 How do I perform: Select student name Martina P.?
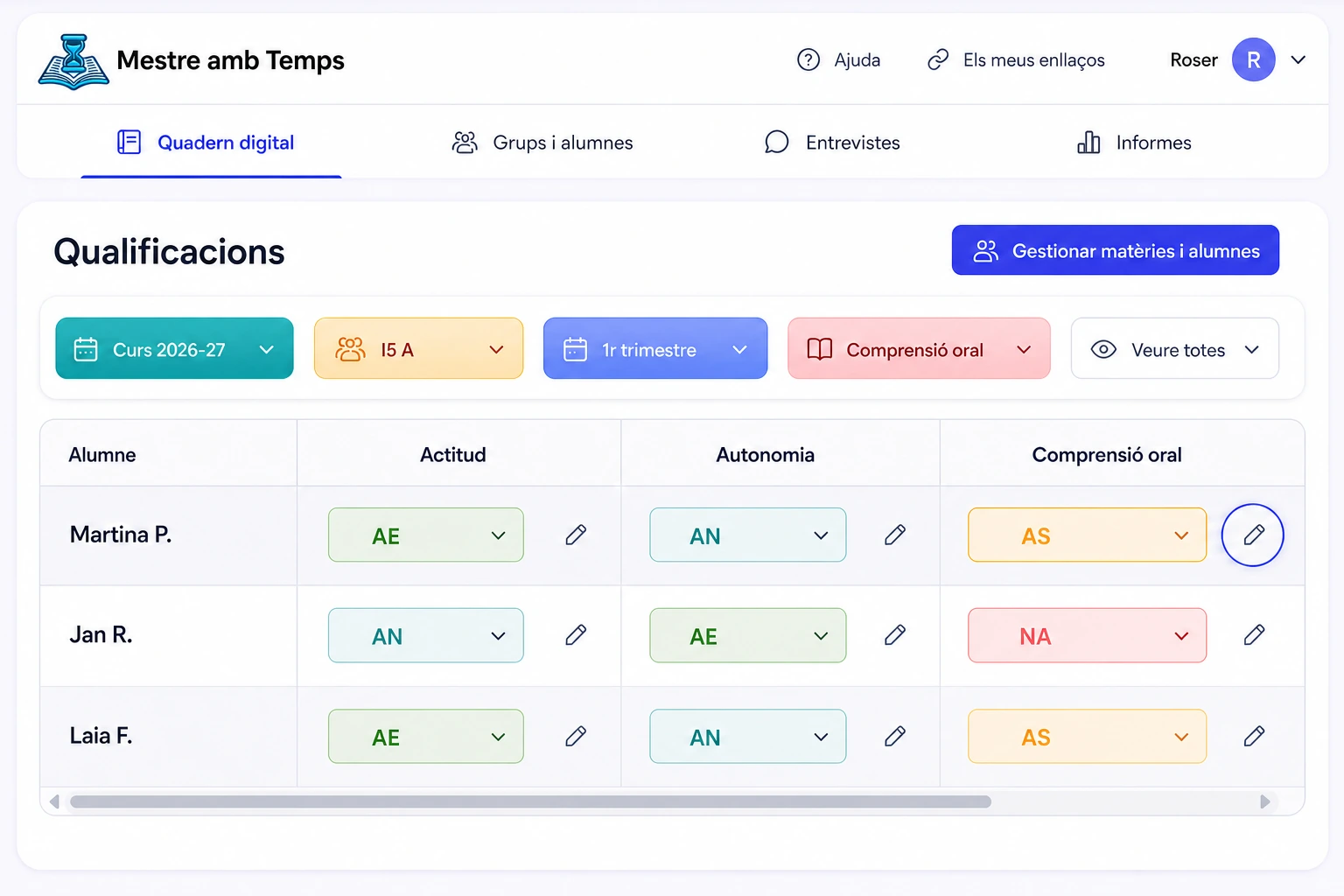coord(121,535)
